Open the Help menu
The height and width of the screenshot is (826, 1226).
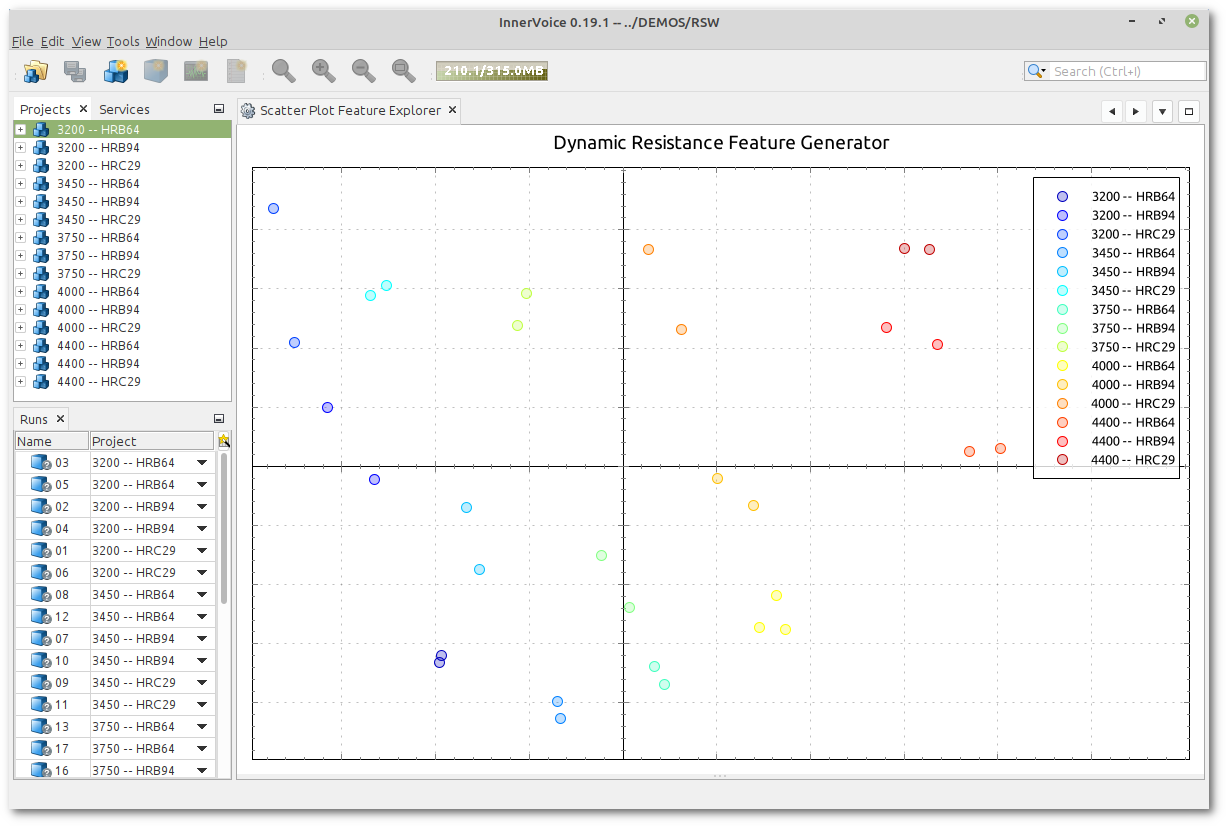click(x=213, y=41)
